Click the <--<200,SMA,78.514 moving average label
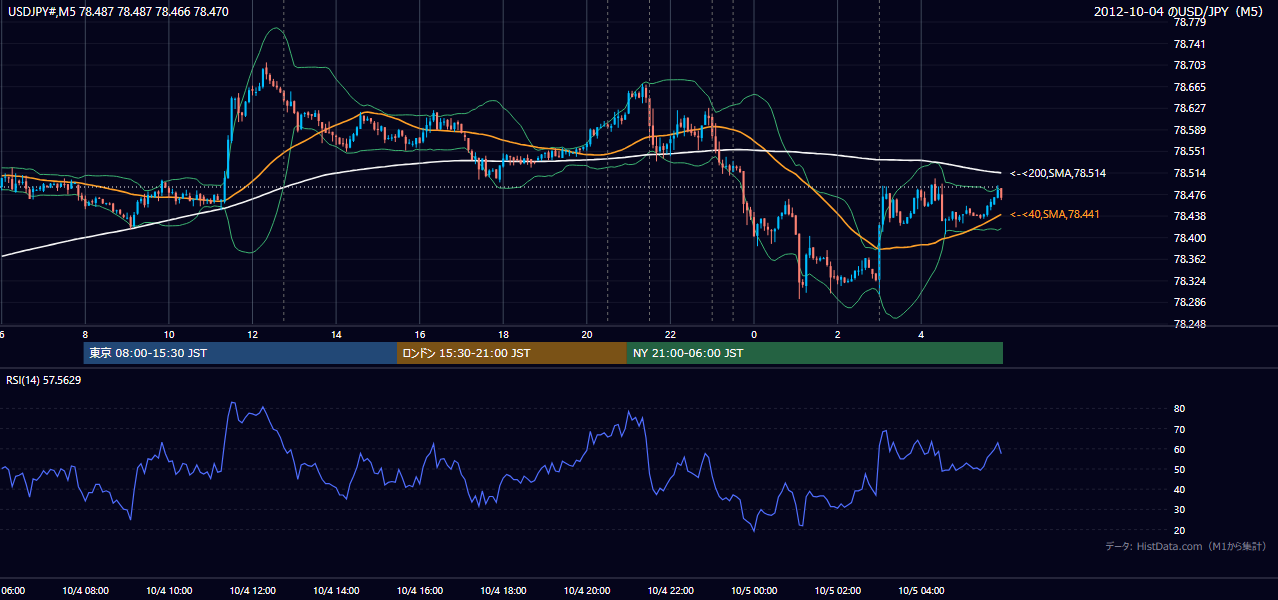The height and width of the screenshot is (600, 1278). click(1058, 174)
